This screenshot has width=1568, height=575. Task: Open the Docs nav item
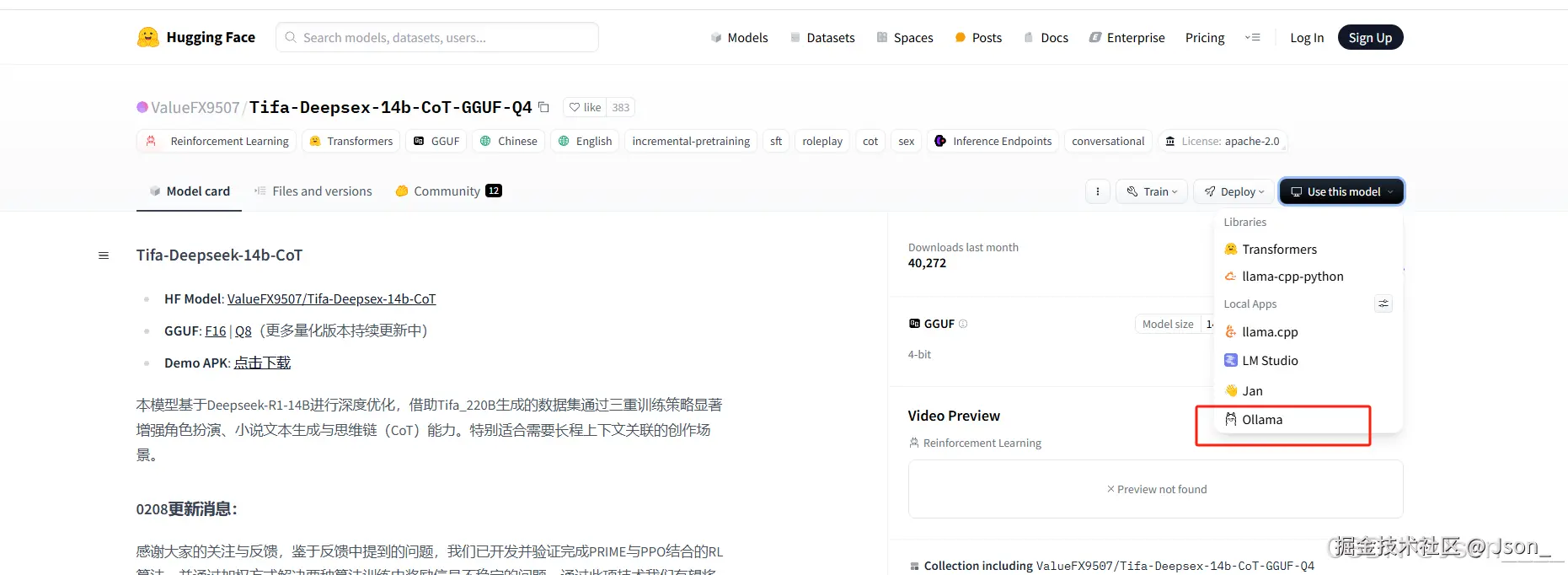click(x=1046, y=38)
